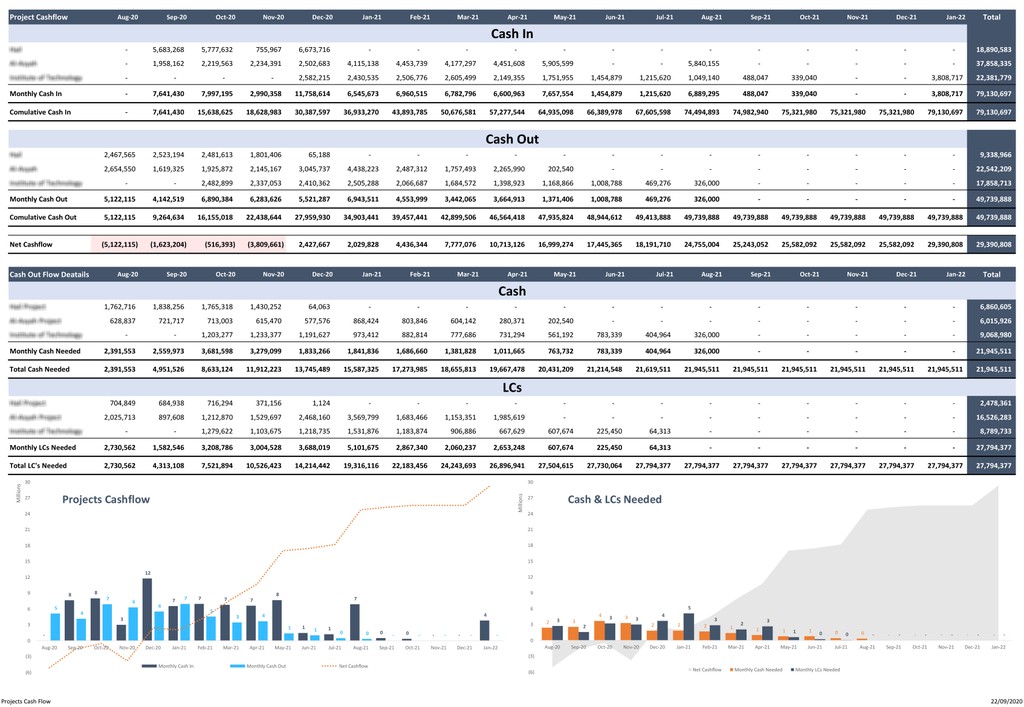Click the Projects Cash Flow footer text
This screenshot has width=1024, height=707.
point(25,702)
